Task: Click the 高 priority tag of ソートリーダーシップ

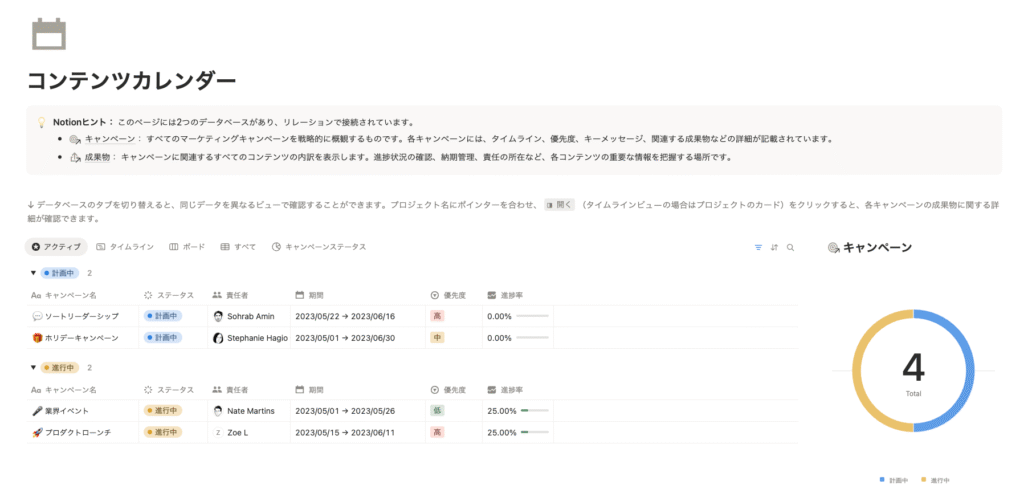Action: coord(438,316)
